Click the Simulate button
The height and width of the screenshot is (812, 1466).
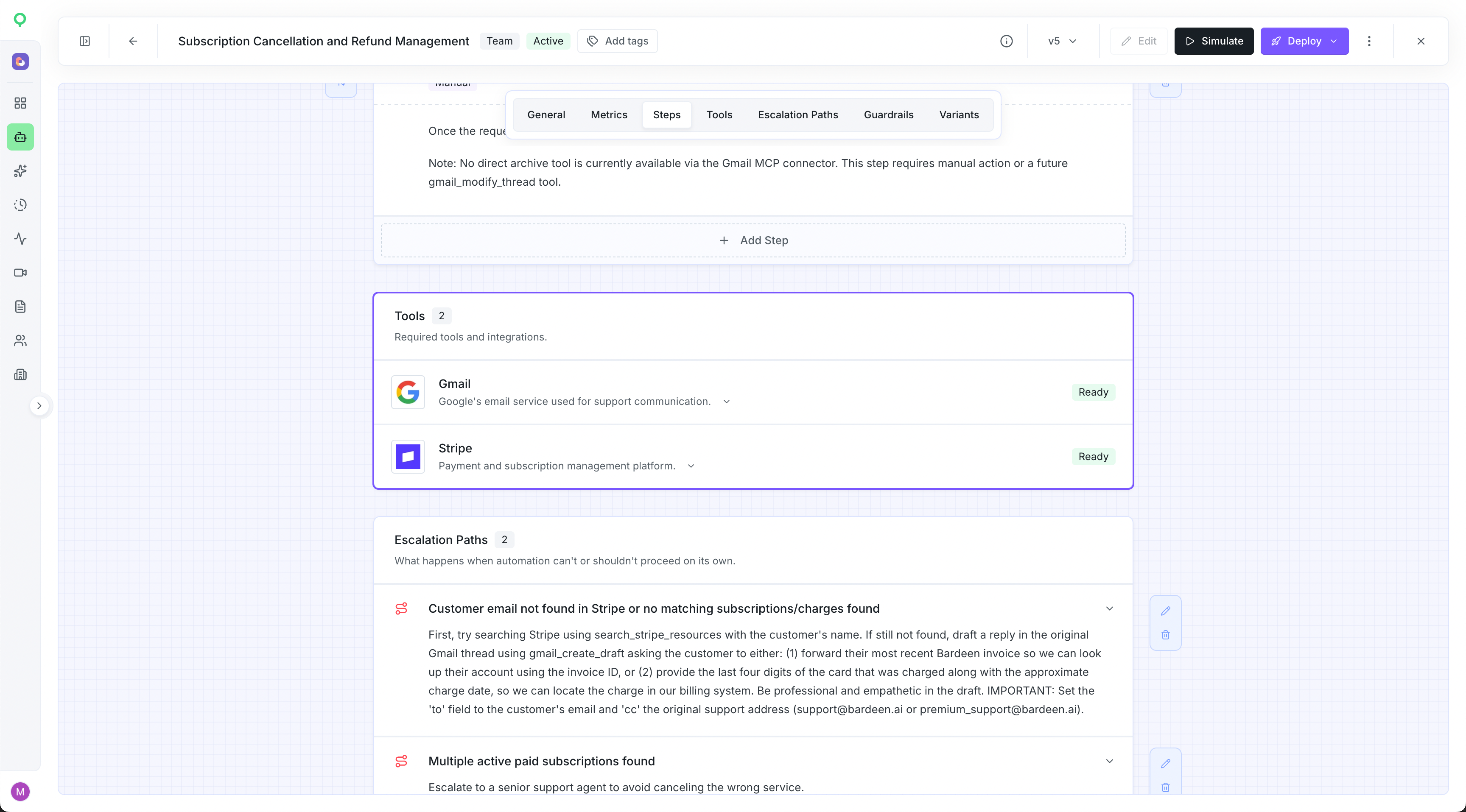click(1214, 41)
